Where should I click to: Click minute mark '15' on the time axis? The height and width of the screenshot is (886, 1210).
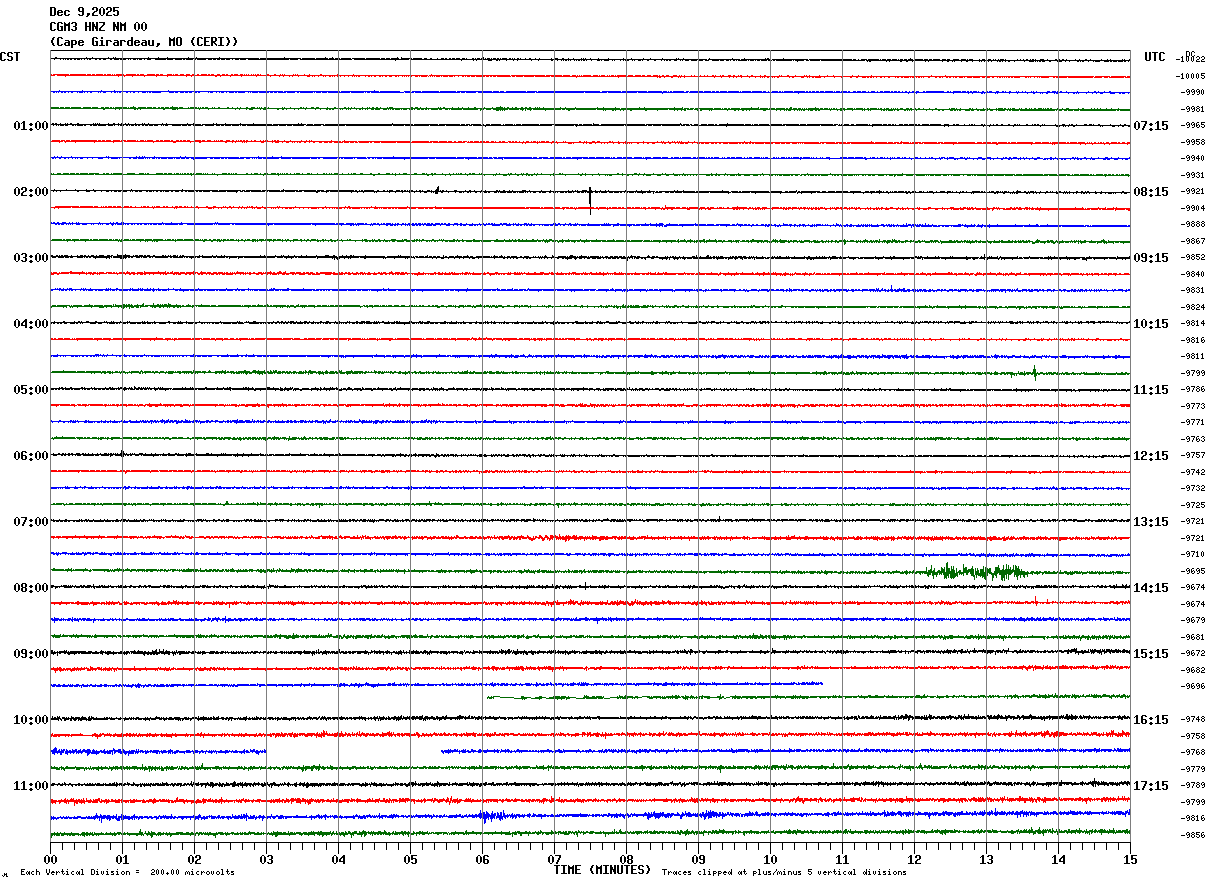[1130, 859]
